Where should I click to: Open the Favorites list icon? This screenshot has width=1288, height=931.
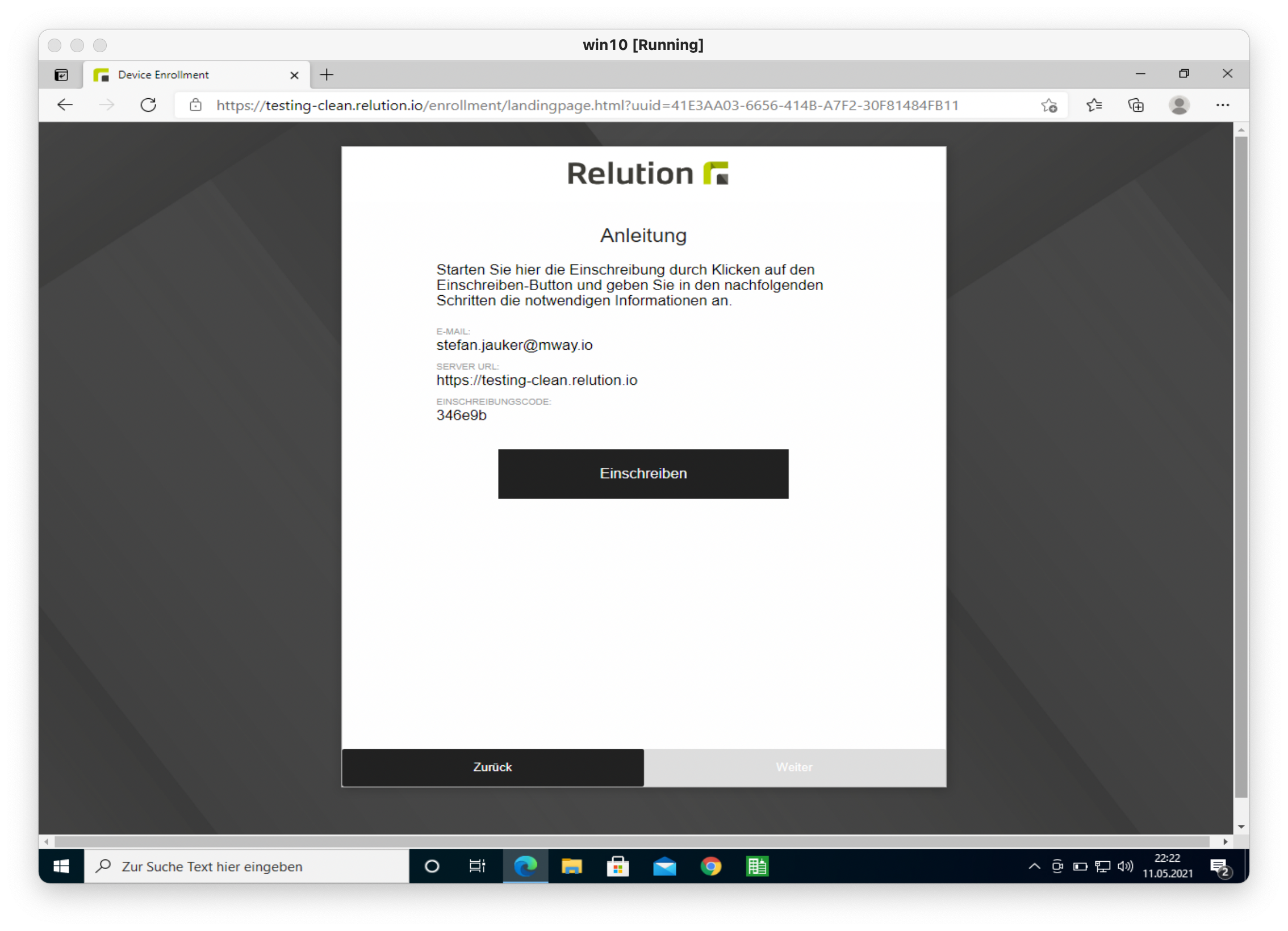[1094, 105]
